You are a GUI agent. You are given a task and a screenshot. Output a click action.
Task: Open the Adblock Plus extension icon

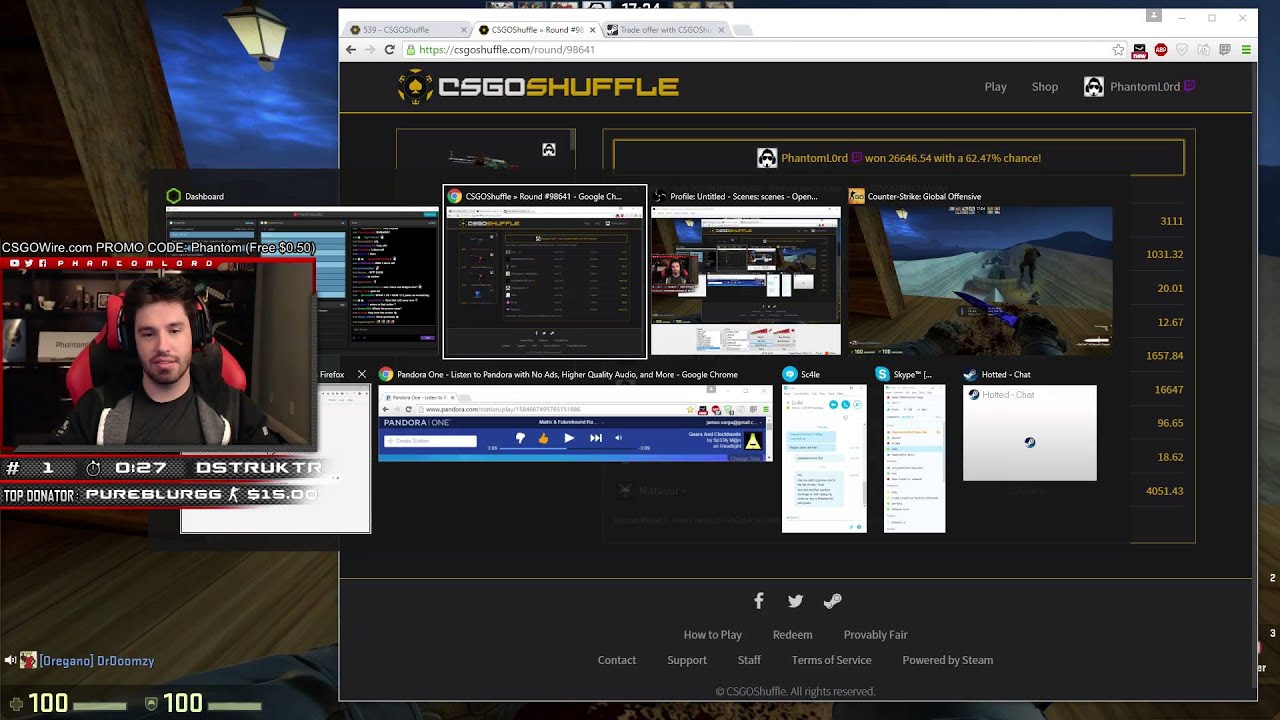1161,49
